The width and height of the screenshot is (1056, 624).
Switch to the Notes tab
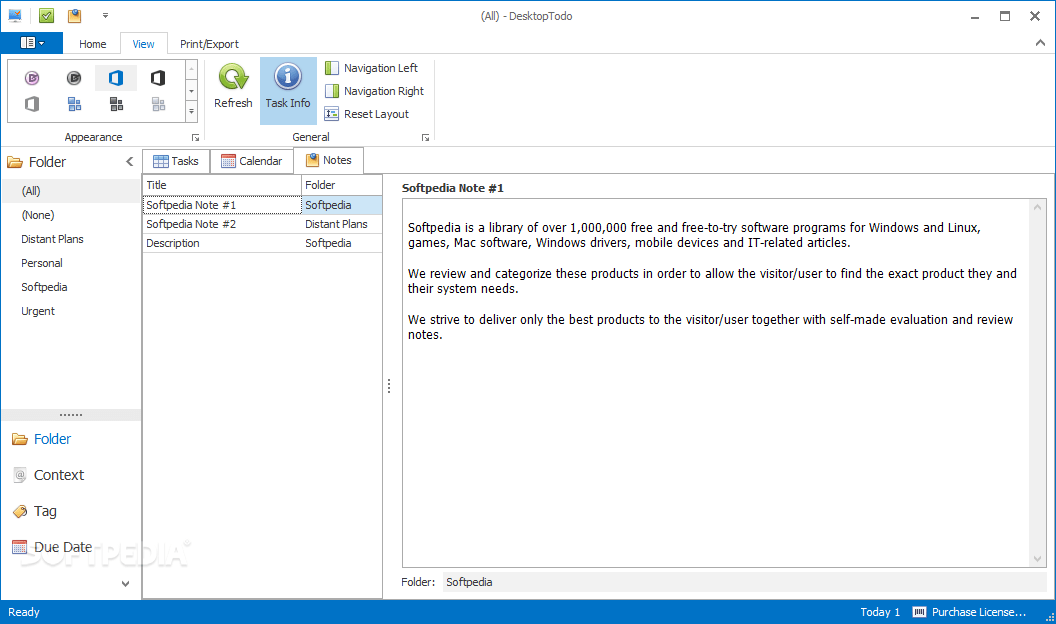pos(329,160)
